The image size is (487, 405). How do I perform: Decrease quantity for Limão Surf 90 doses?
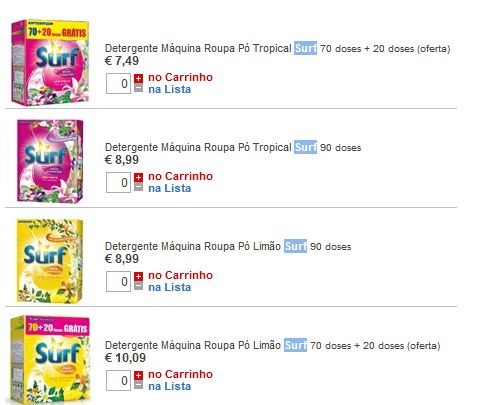click(x=138, y=286)
